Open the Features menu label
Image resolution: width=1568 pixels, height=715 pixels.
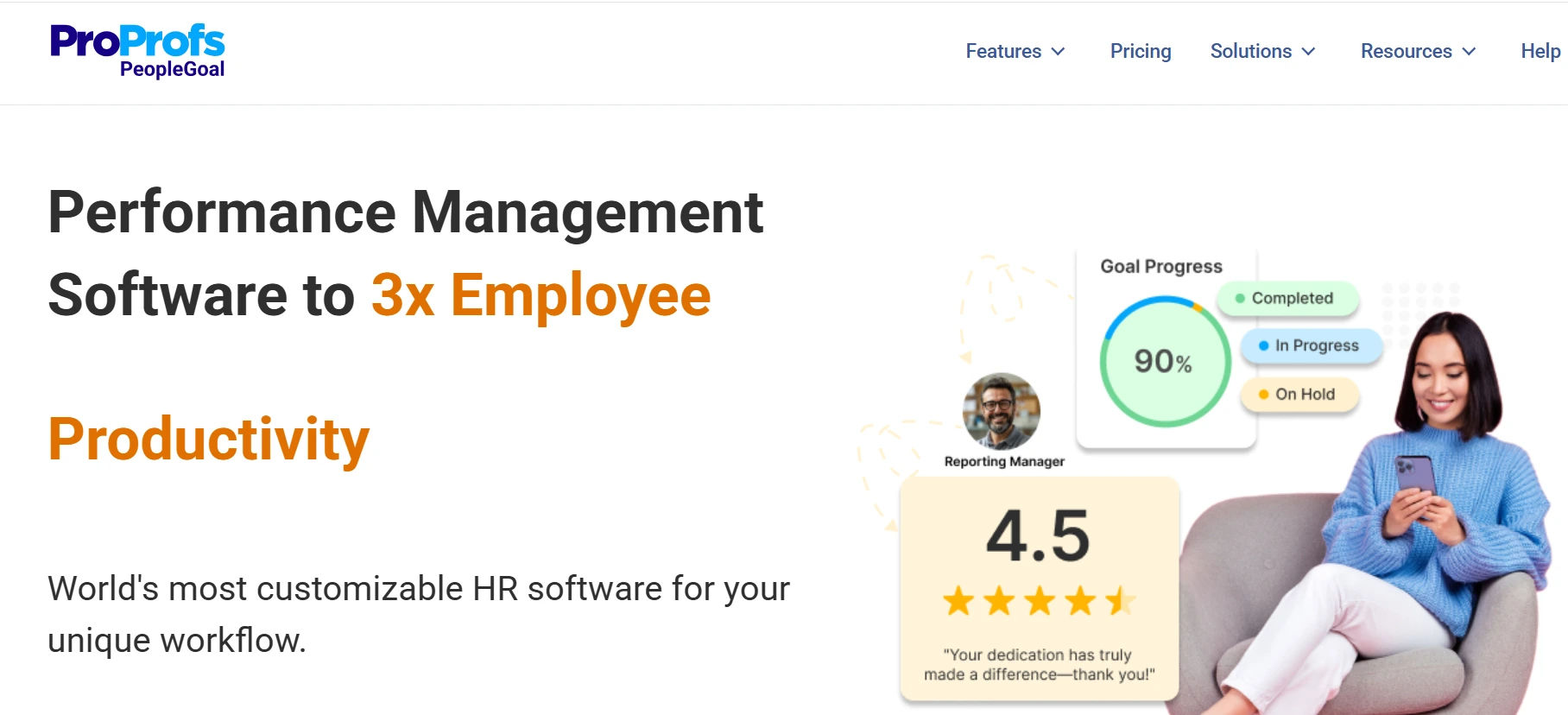1003,52
